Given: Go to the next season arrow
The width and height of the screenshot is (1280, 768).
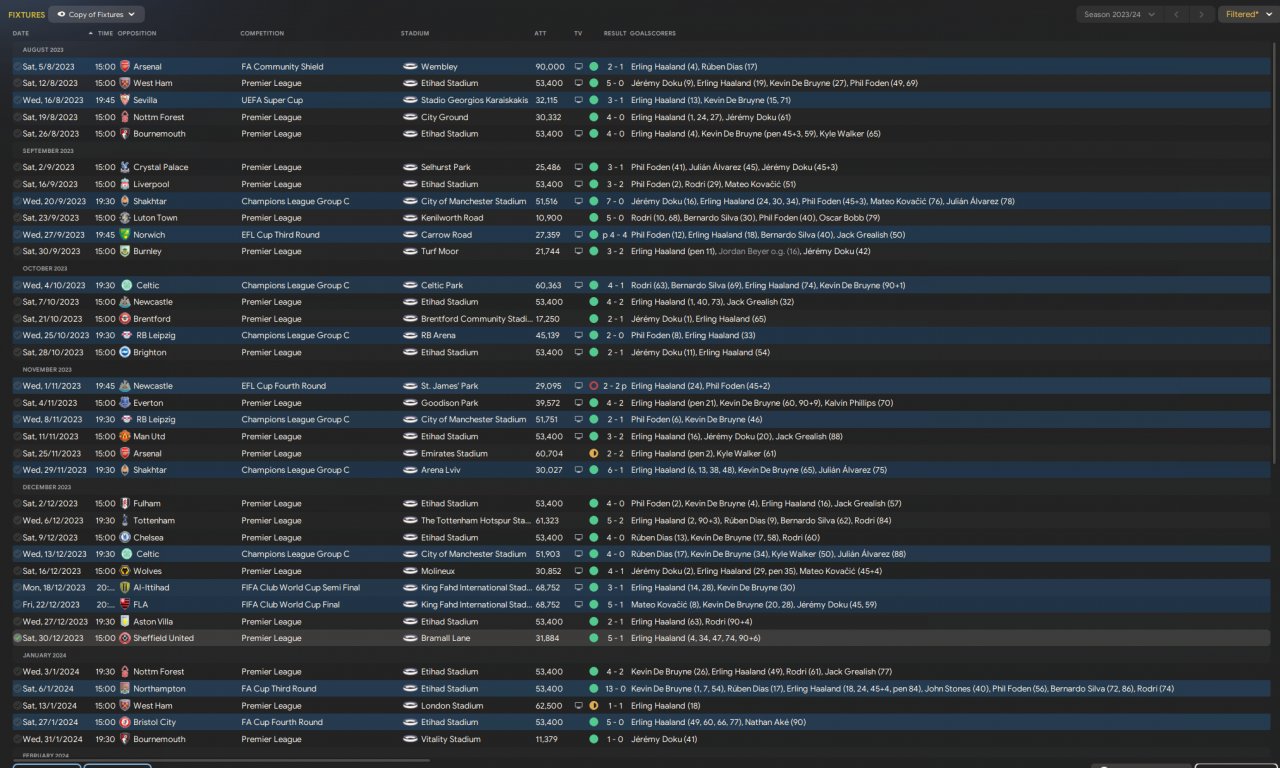Looking at the screenshot, I should [1202, 15].
